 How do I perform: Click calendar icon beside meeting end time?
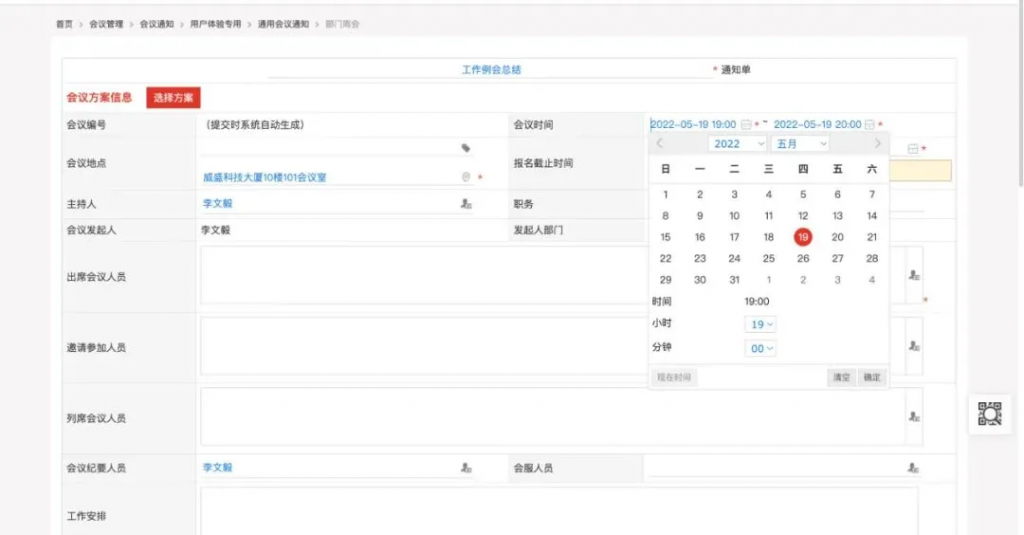(870, 125)
